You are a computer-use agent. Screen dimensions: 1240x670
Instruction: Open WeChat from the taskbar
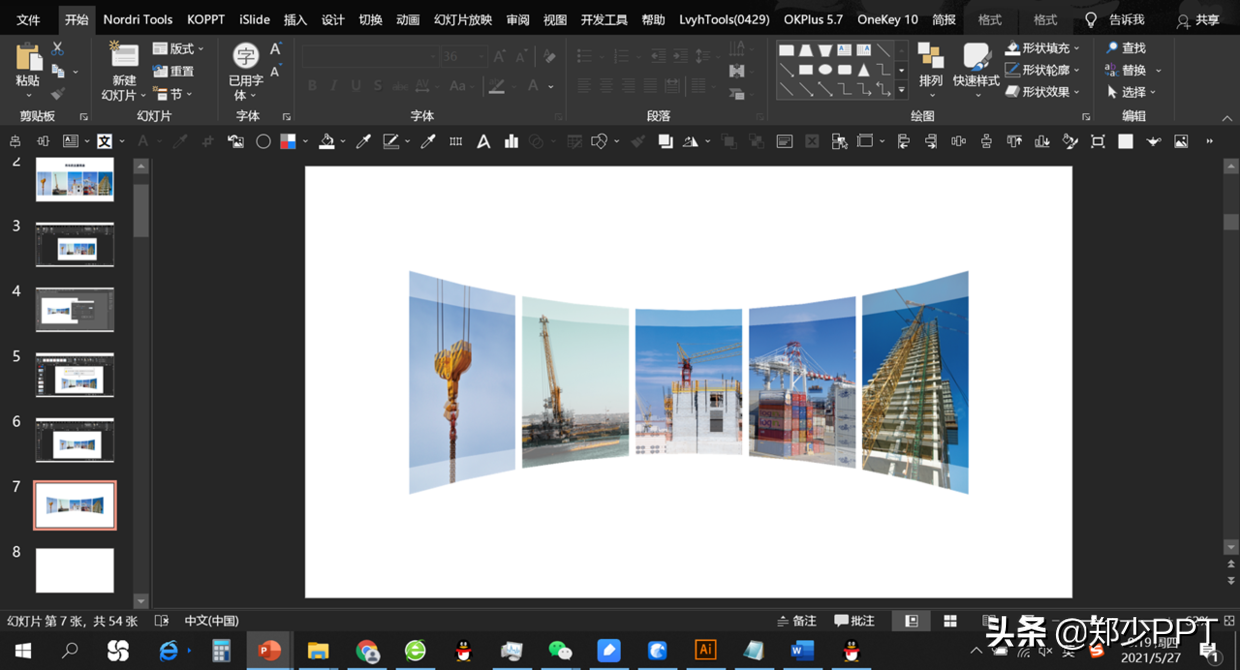coord(560,651)
